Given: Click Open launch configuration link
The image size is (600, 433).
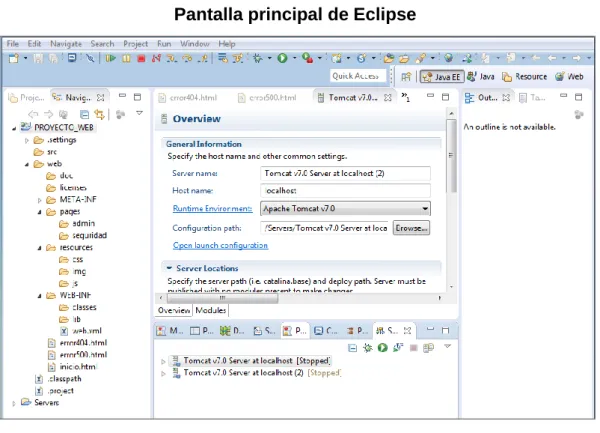Looking at the screenshot, I should 220,246.
